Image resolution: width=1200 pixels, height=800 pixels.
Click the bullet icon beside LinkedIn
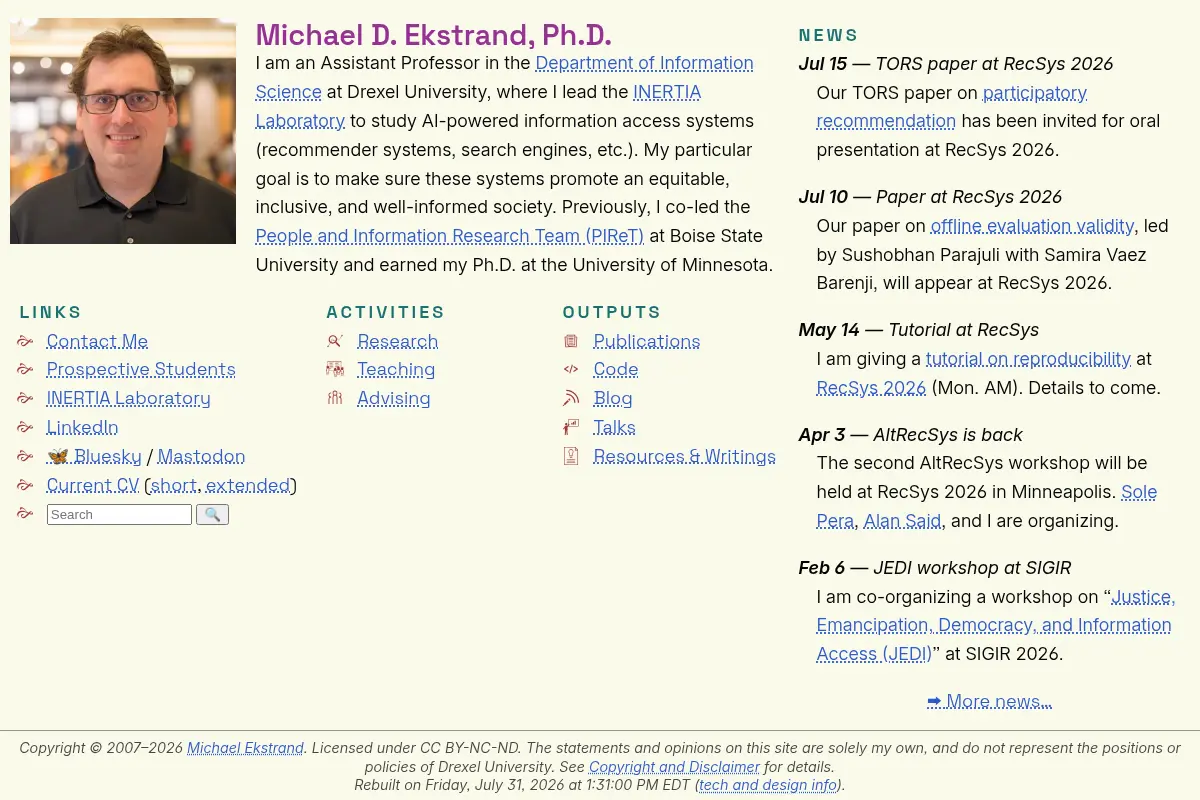tap(25, 427)
